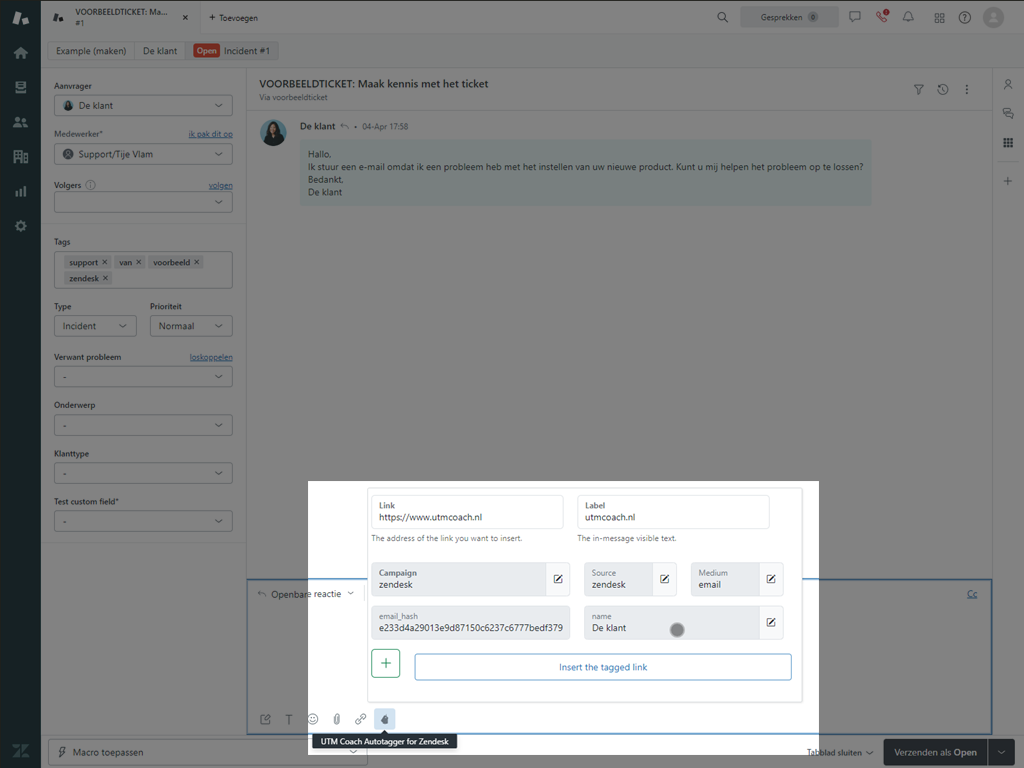1024x768 pixels.
Task: Click the 'ik pak dit op' link
Action: coord(210,134)
